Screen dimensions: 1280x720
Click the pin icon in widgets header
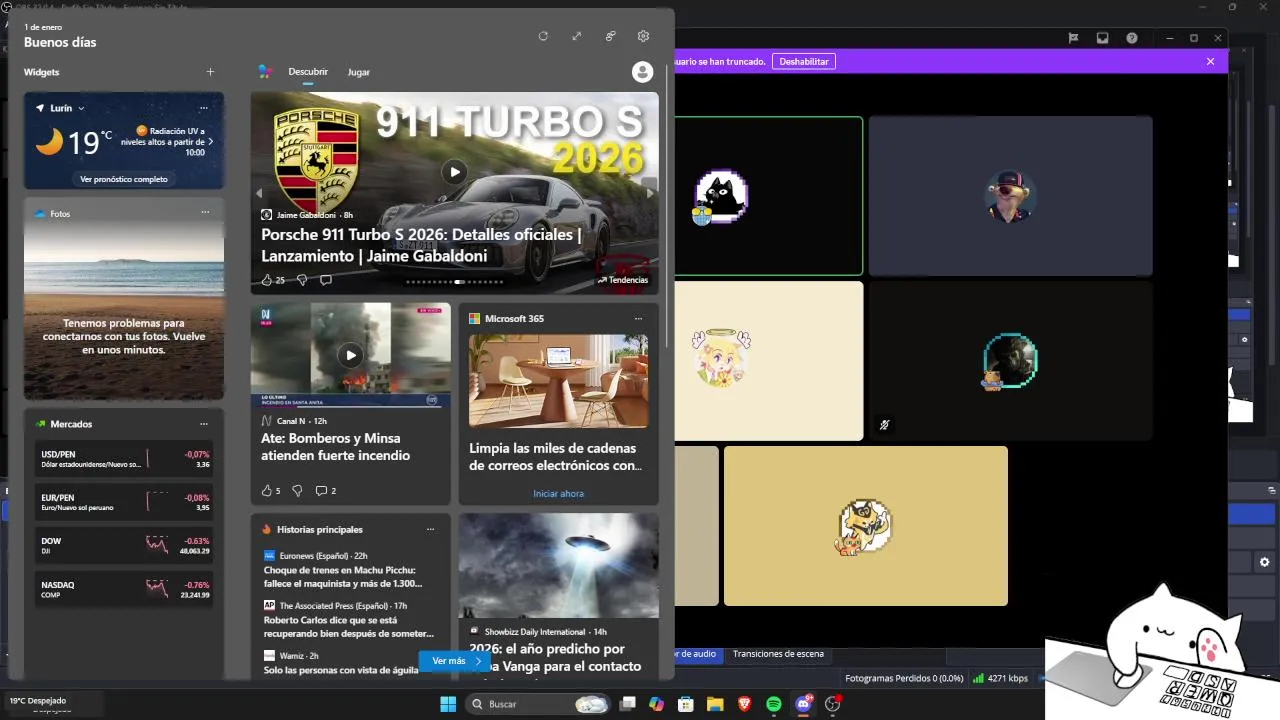[610, 36]
